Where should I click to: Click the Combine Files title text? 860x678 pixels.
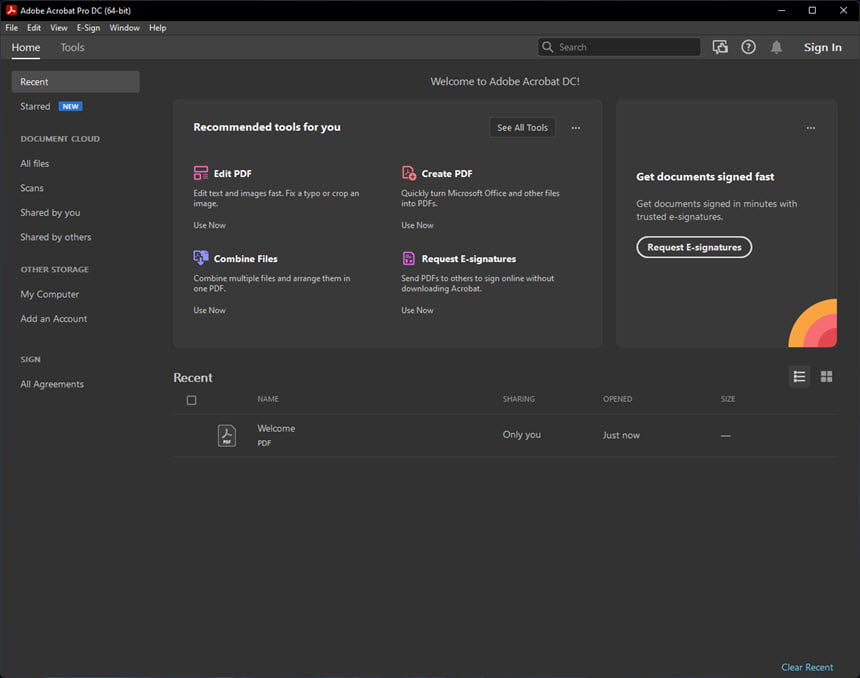coord(245,258)
